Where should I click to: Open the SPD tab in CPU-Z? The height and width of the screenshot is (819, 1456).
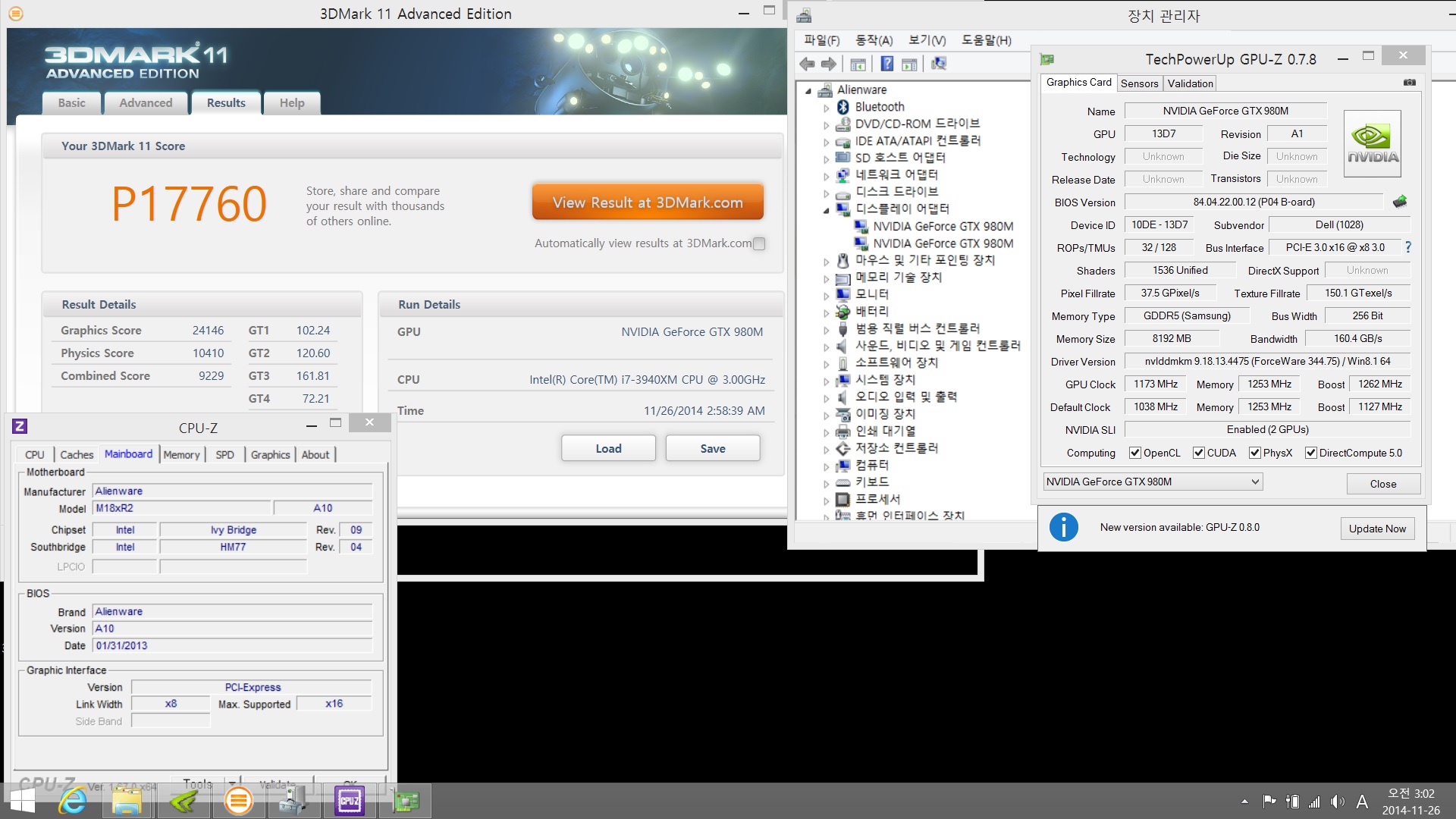(x=224, y=454)
